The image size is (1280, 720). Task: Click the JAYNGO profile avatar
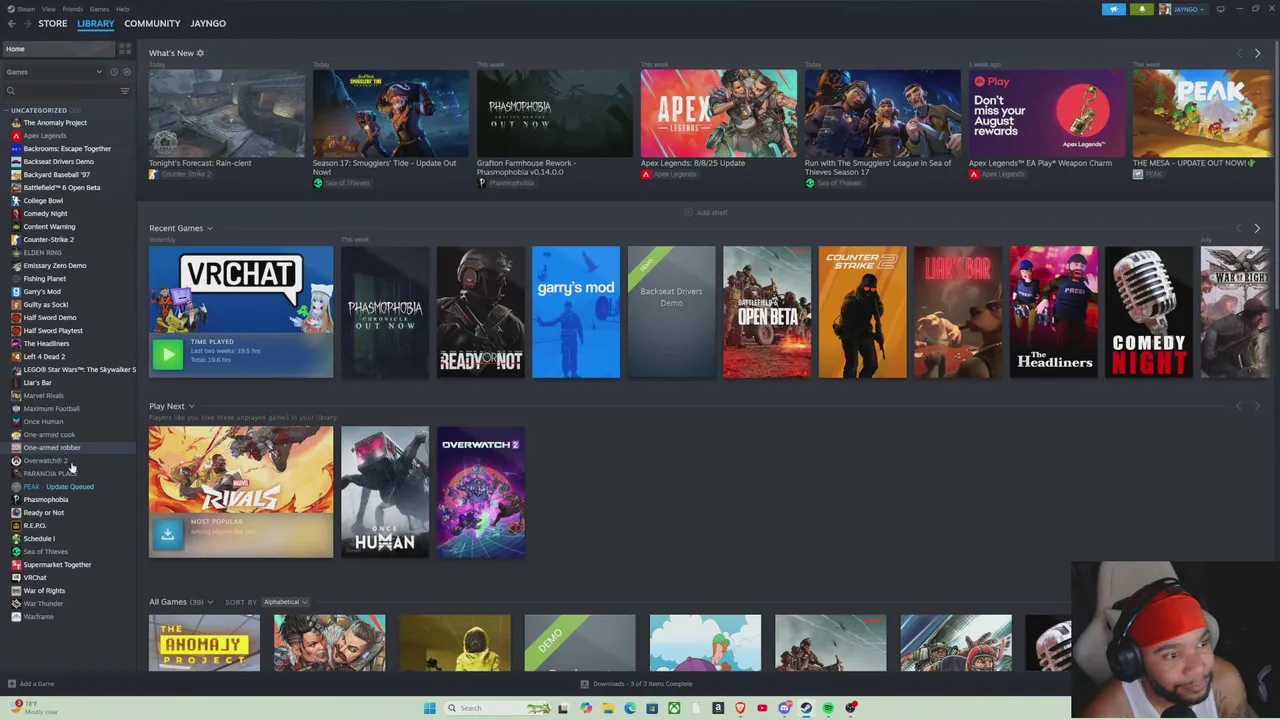(x=1164, y=9)
